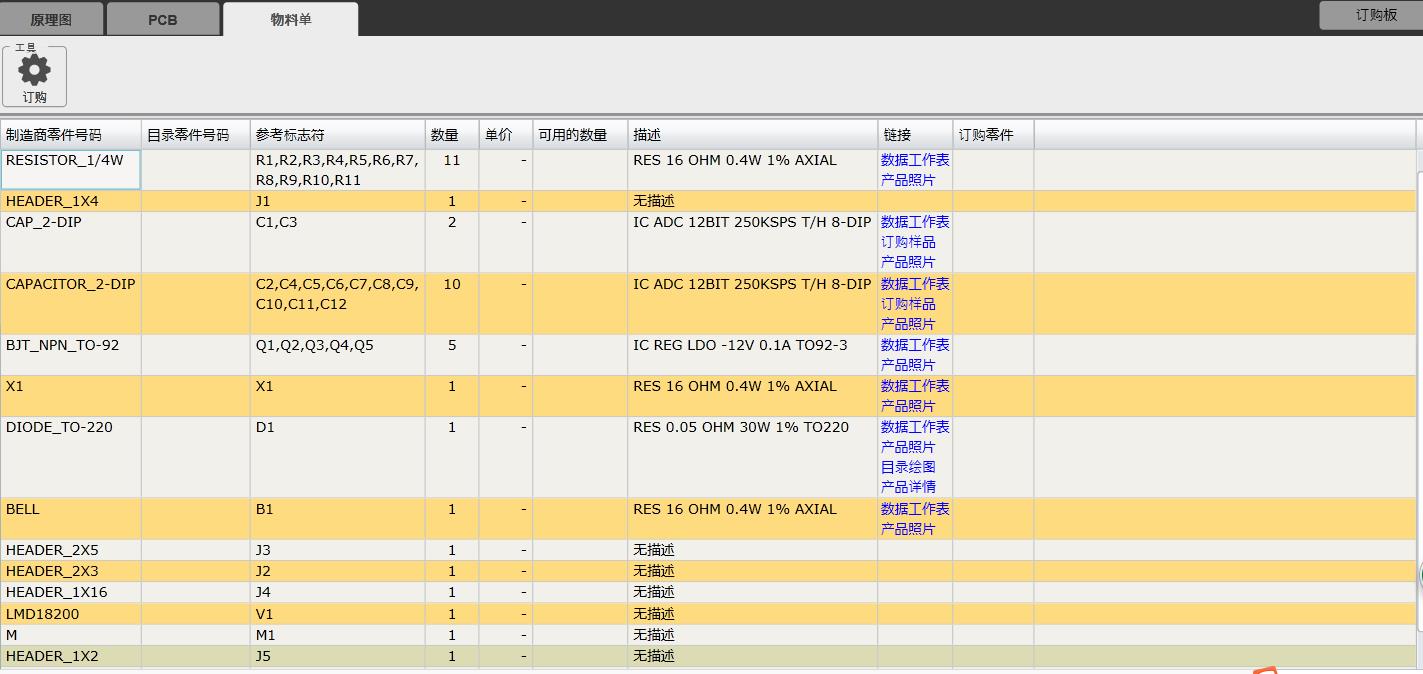Open 产品照片 link for BELL row
The width and height of the screenshot is (1423, 674).
pos(908,529)
